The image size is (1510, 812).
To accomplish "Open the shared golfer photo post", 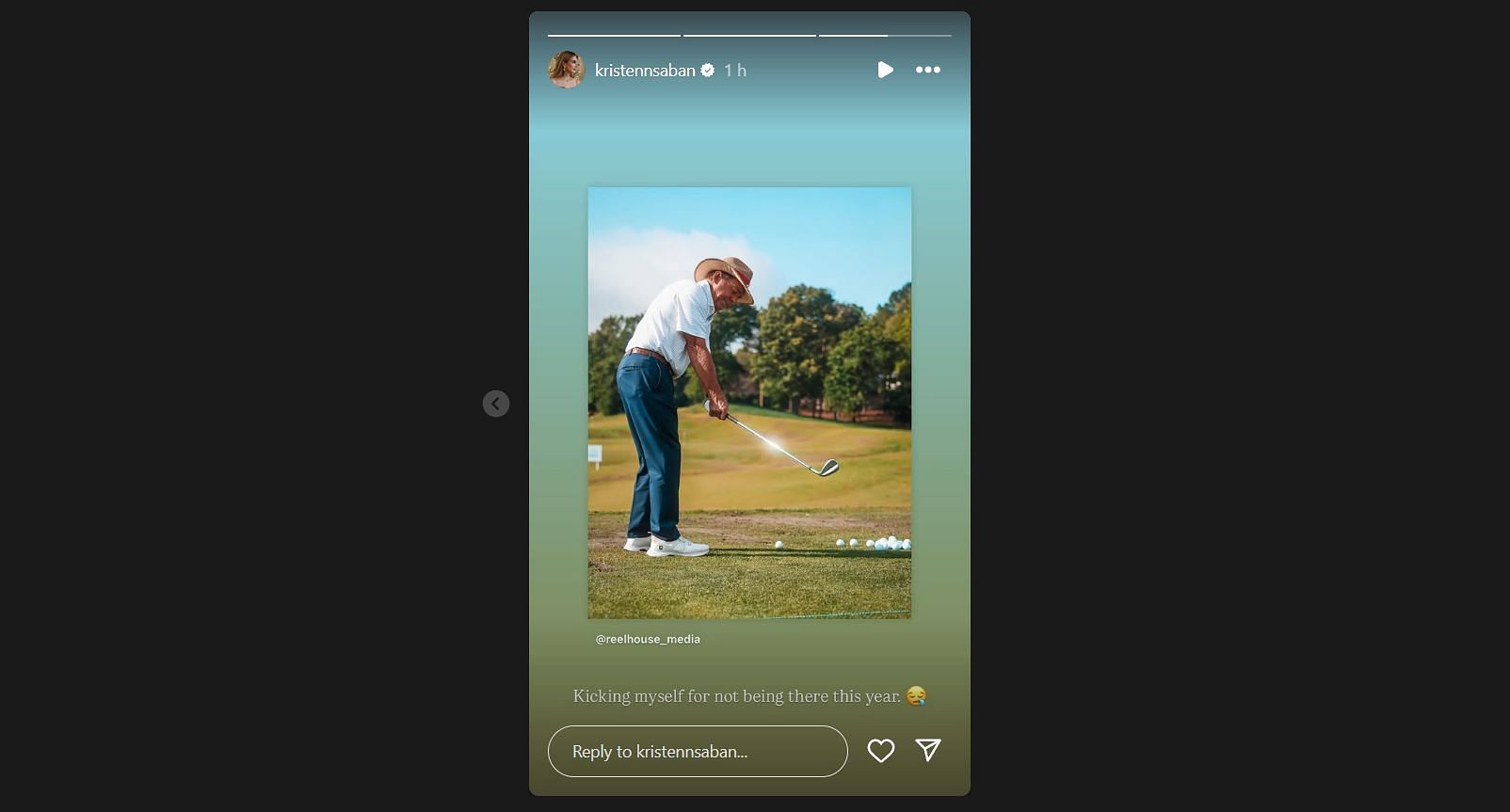I will click(749, 403).
